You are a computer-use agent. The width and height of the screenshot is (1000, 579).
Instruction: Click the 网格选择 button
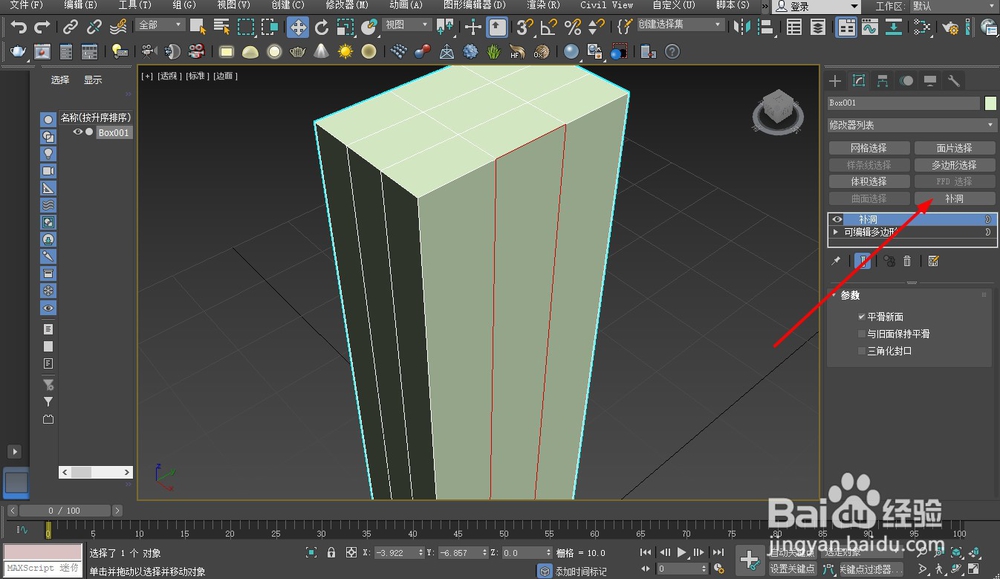(x=869, y=148)
